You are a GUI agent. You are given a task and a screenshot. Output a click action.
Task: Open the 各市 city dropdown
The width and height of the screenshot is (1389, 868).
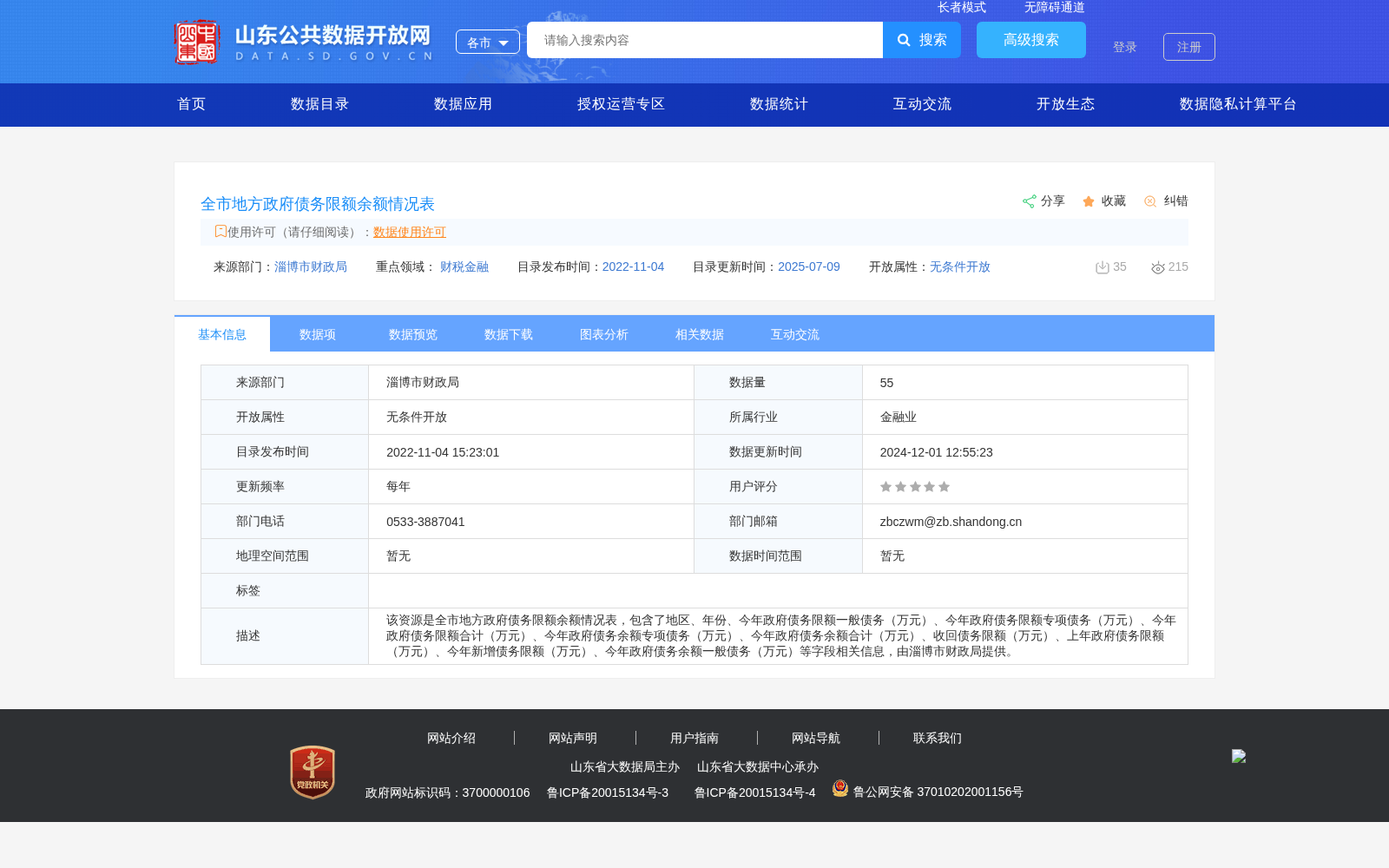point(488,42)
